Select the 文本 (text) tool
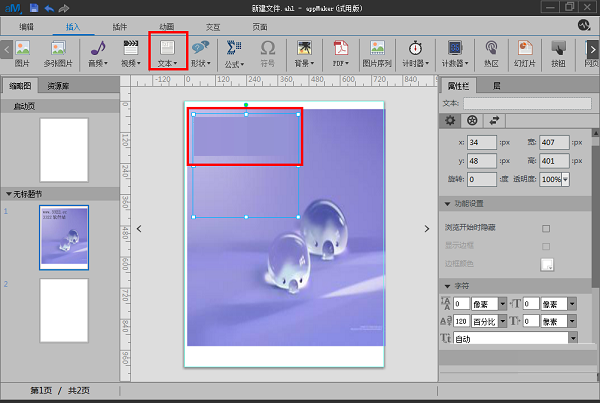Screen dimensions: 600x403 tap(168, 50)
